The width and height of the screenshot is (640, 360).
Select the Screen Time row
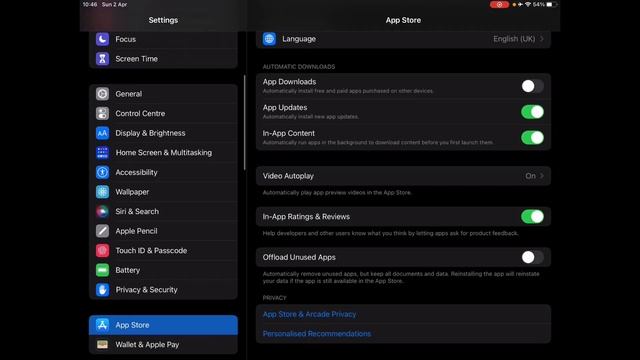point(163,59)
